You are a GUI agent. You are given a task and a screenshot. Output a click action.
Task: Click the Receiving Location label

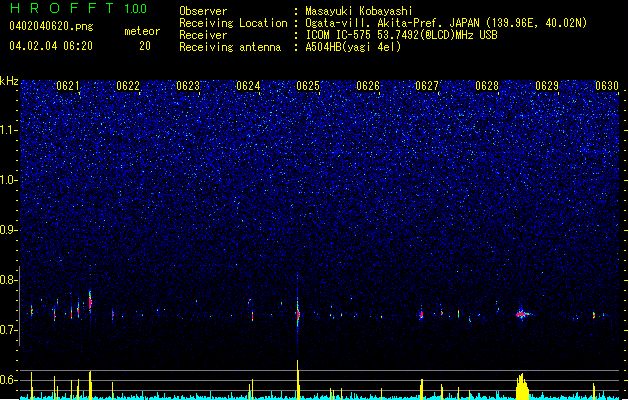point(233,23)
